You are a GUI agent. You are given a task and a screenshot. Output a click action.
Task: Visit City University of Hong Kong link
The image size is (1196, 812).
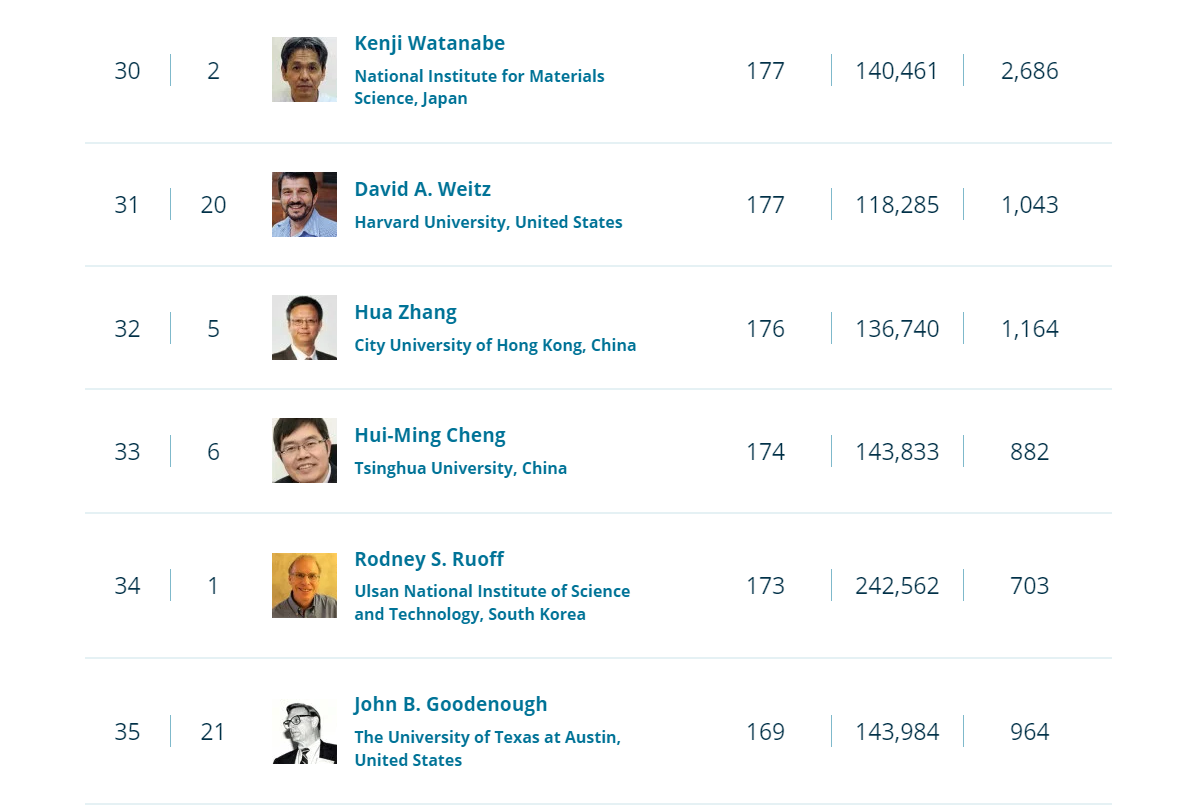[x=495, y=345]
